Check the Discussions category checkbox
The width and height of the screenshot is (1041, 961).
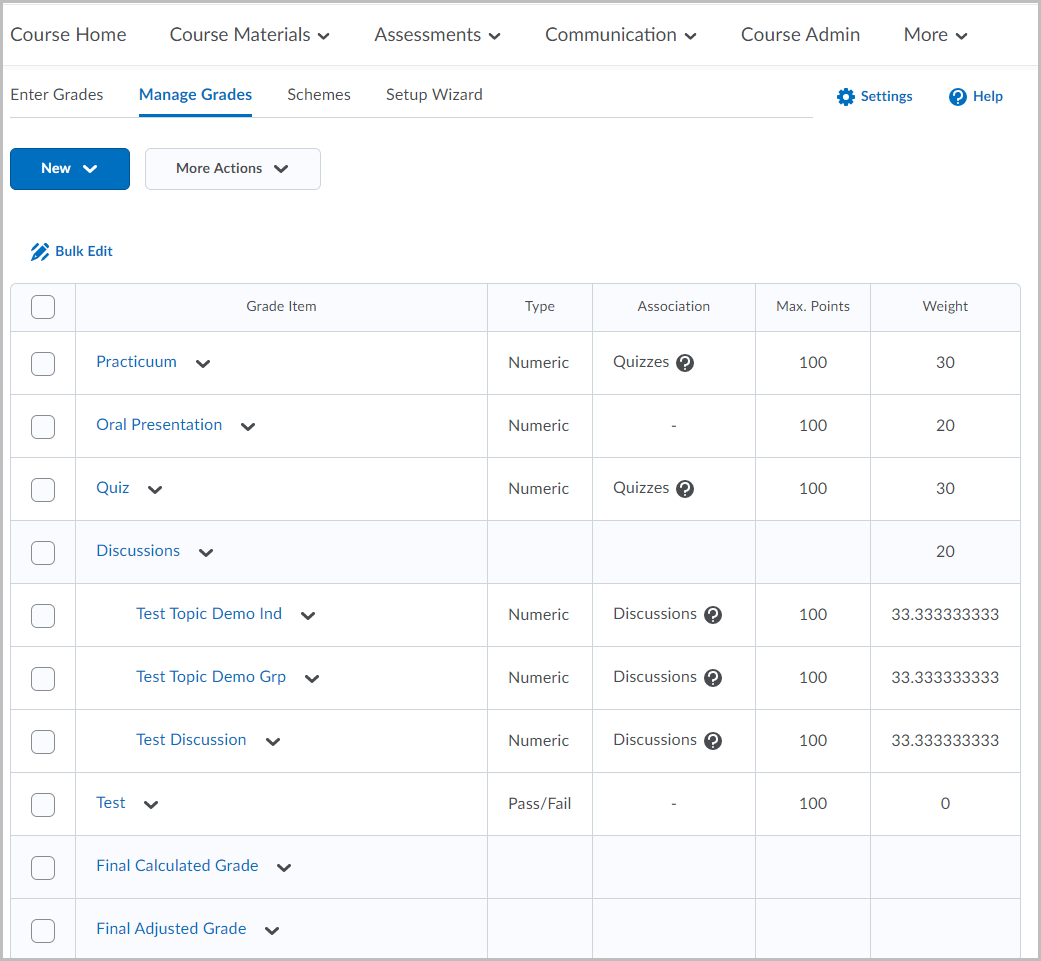(x=43, y=553)
